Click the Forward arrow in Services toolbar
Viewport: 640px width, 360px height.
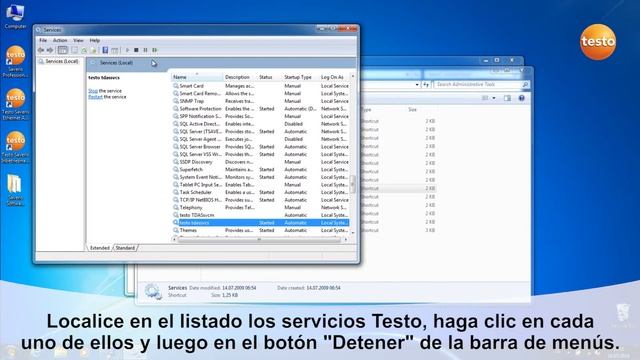[x=50, y=50]
